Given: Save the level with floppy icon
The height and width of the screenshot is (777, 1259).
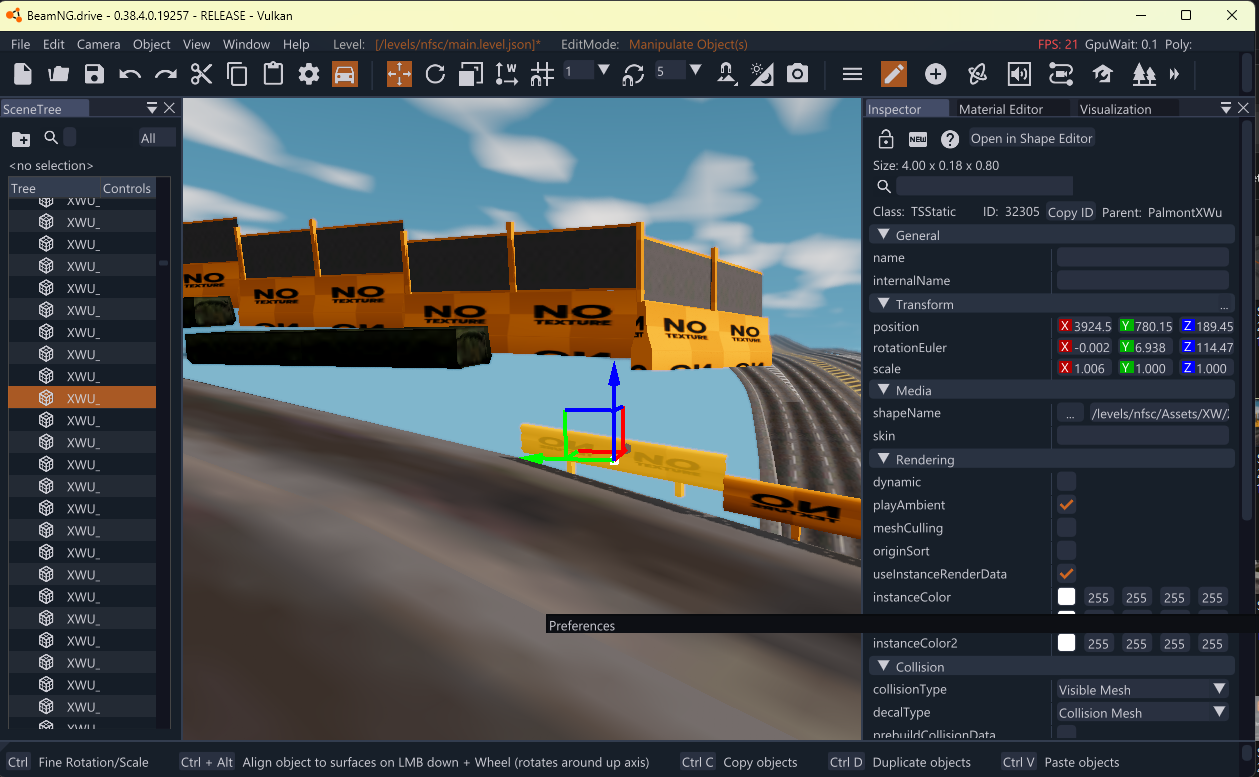Looking at the screenshot, I should (94, 74).
